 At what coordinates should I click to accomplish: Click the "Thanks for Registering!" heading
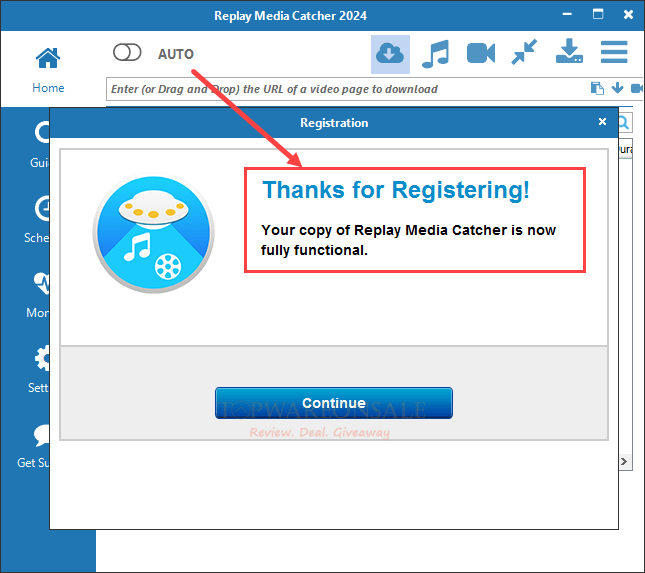pos(396,190)
